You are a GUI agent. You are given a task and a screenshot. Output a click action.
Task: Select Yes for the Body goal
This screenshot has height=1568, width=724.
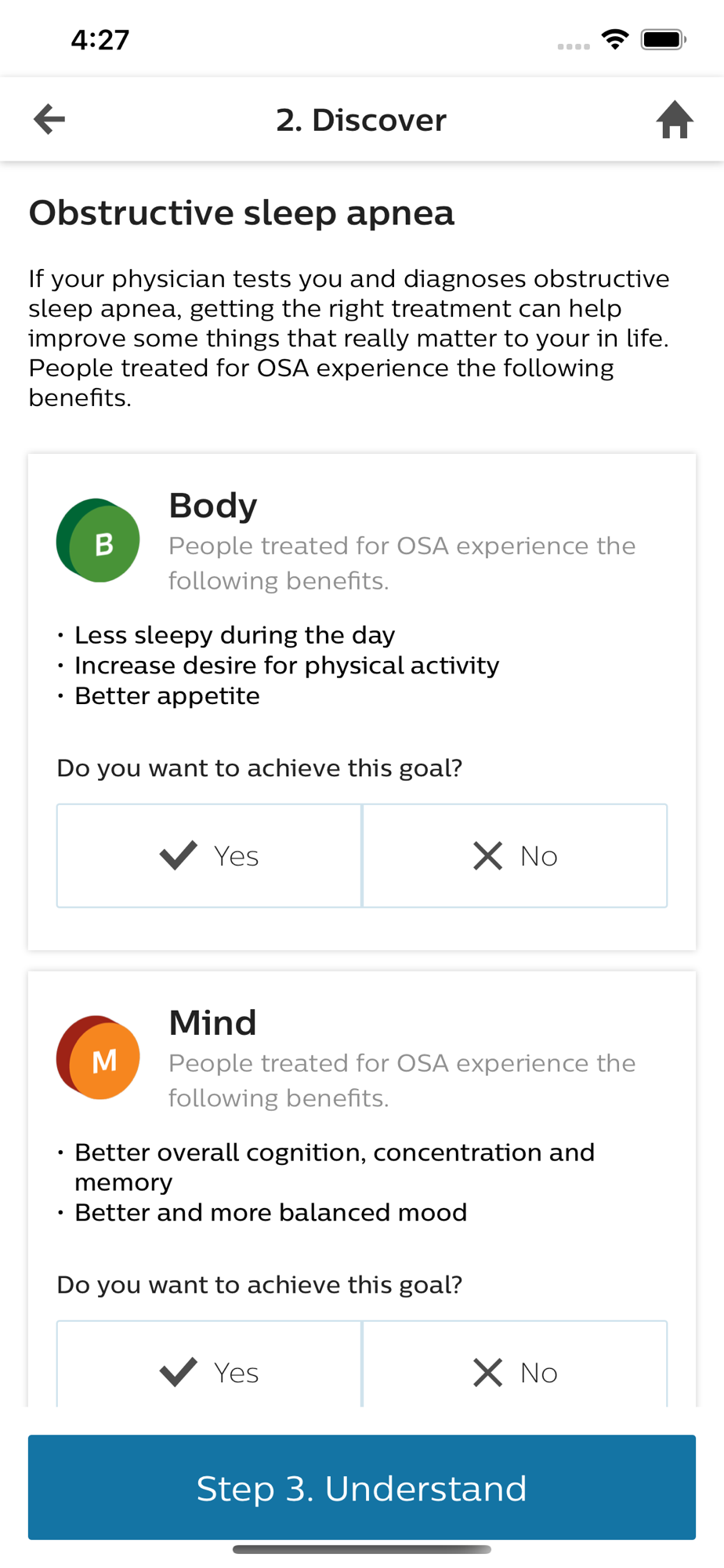coord(209,855)
